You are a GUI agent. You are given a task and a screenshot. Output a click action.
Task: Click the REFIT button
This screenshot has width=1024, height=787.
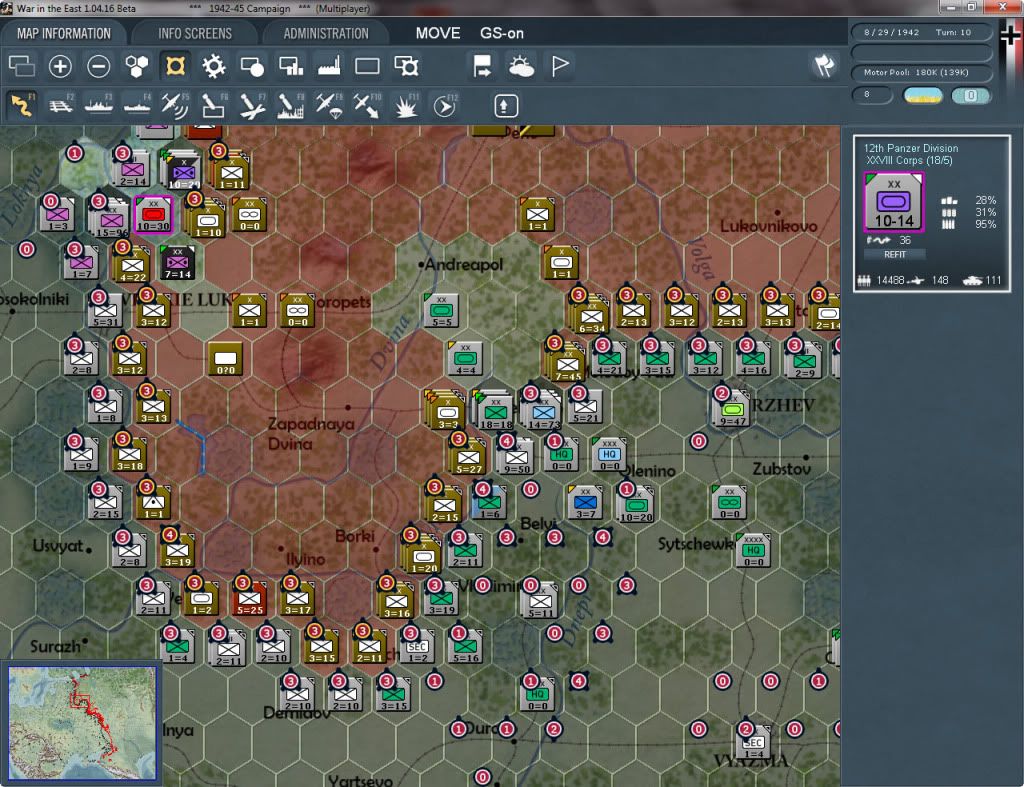pyautogui.click(x=895, y=255)
